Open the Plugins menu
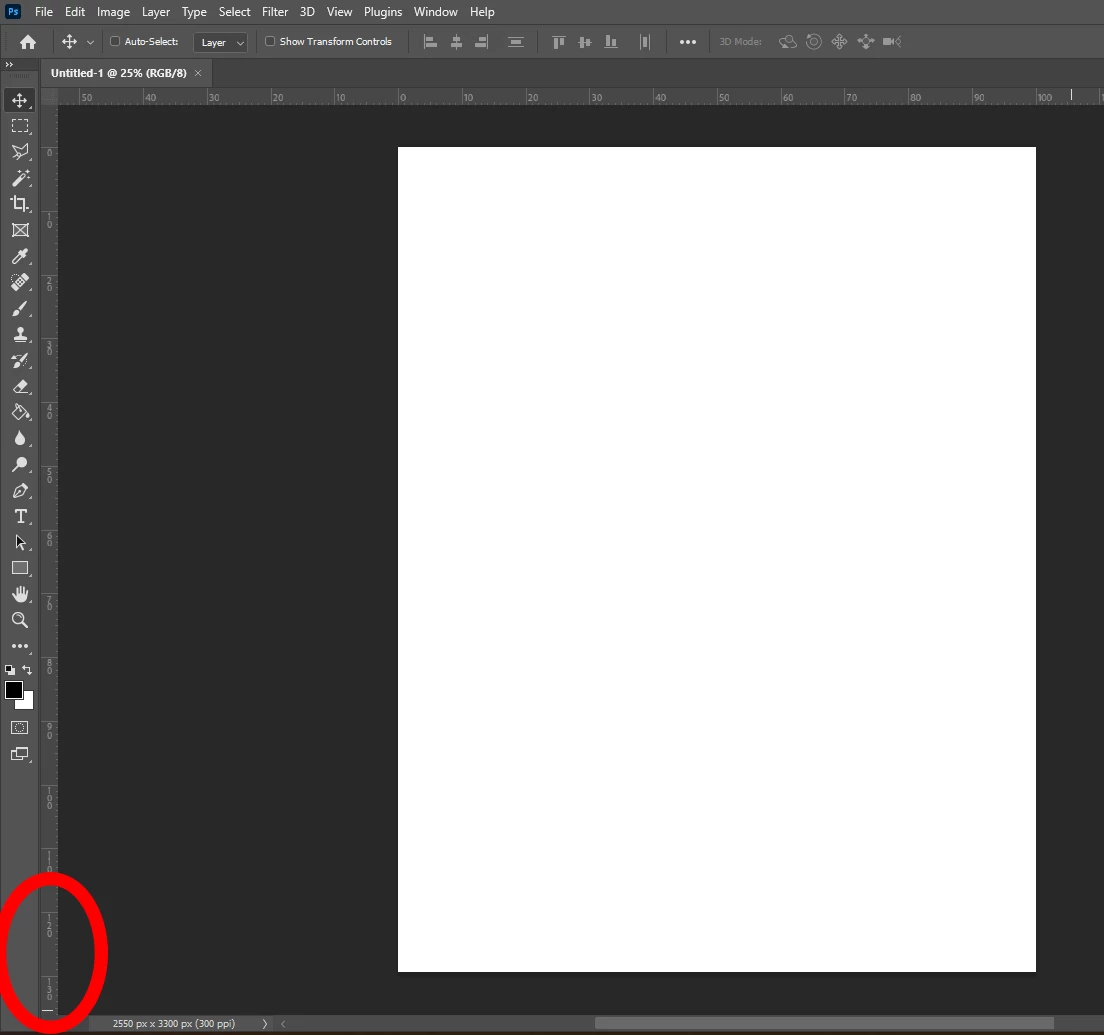1104x1035 pixels. pos(382,12)
